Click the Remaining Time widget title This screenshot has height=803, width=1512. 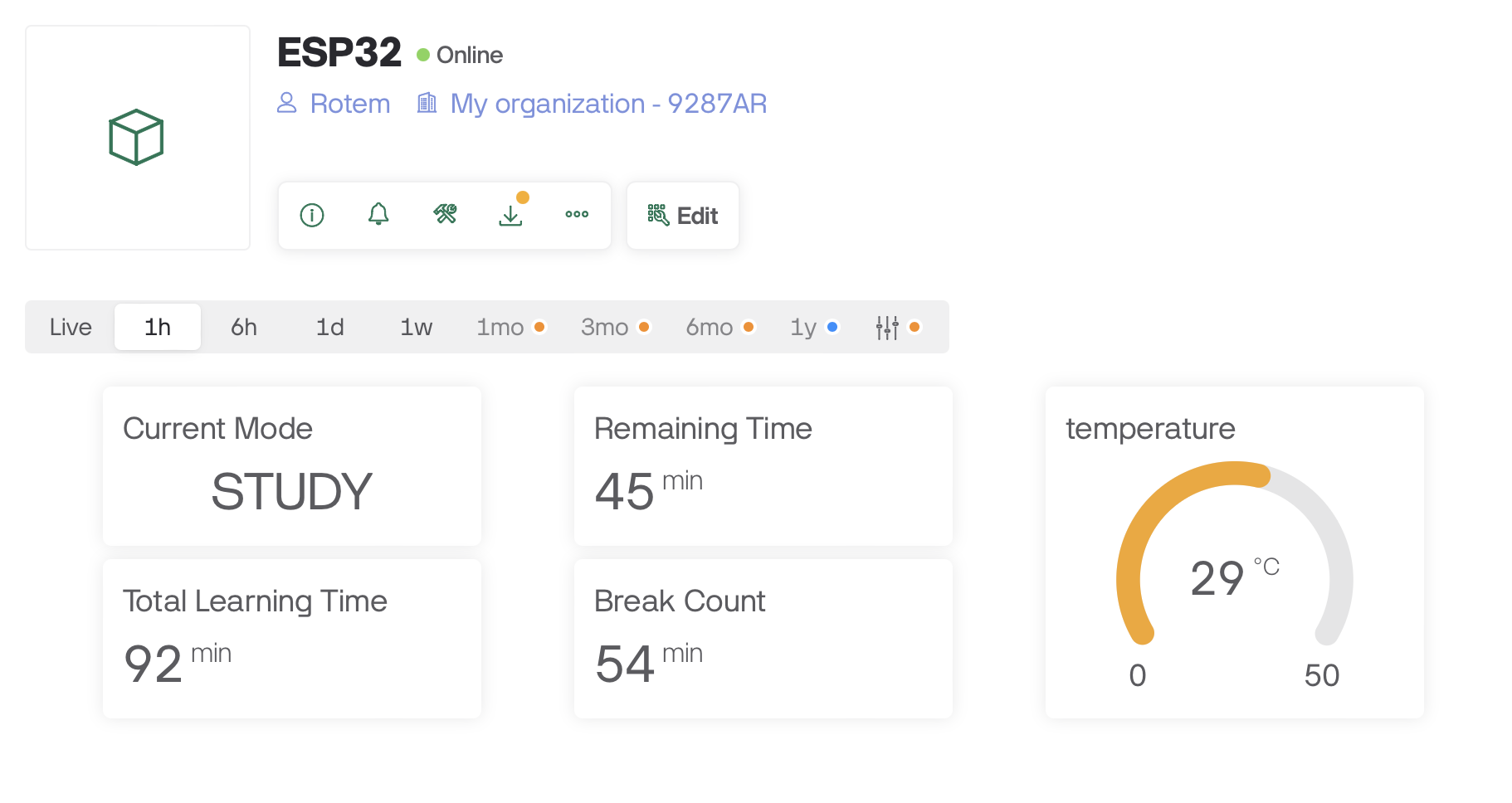[703, 429]
